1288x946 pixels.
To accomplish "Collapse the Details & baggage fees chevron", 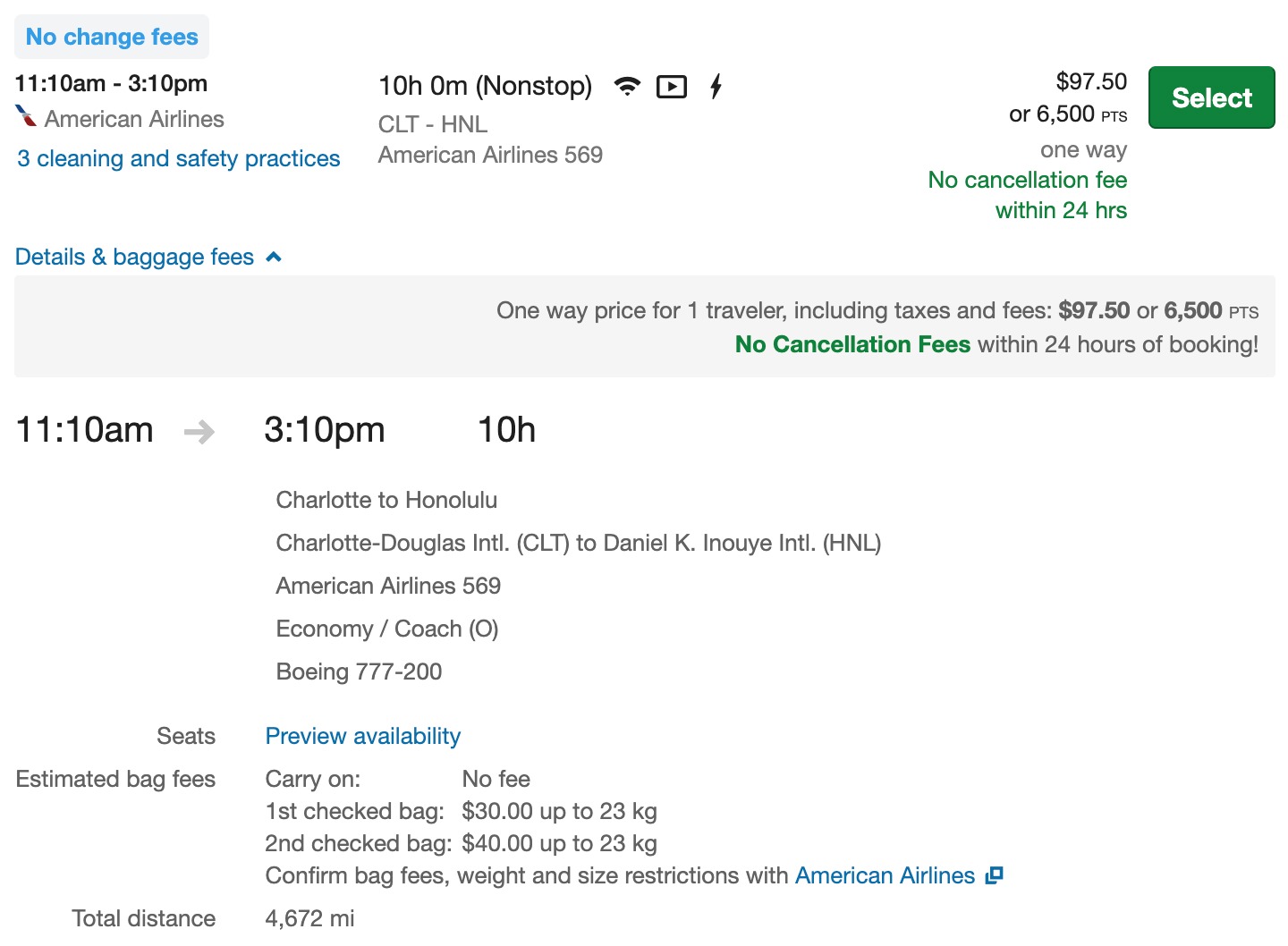I will [274, 258].
